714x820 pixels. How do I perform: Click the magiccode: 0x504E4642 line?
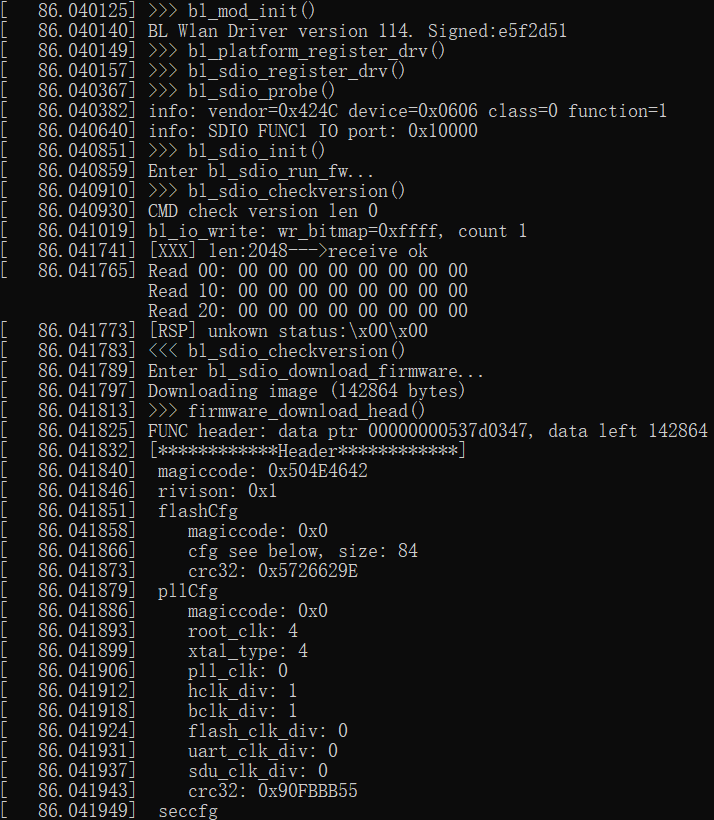click(262, 471)
